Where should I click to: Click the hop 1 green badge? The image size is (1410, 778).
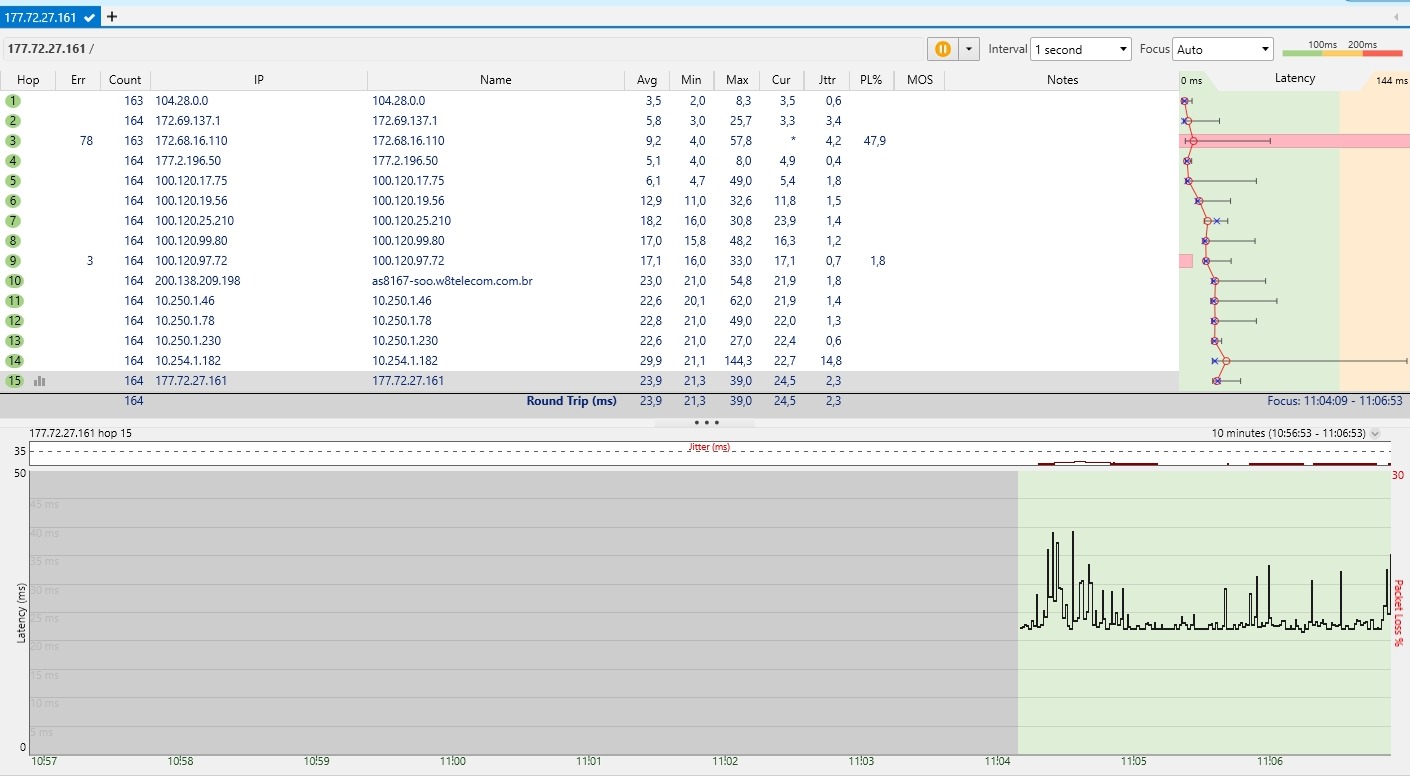click(x=13, y=101)
